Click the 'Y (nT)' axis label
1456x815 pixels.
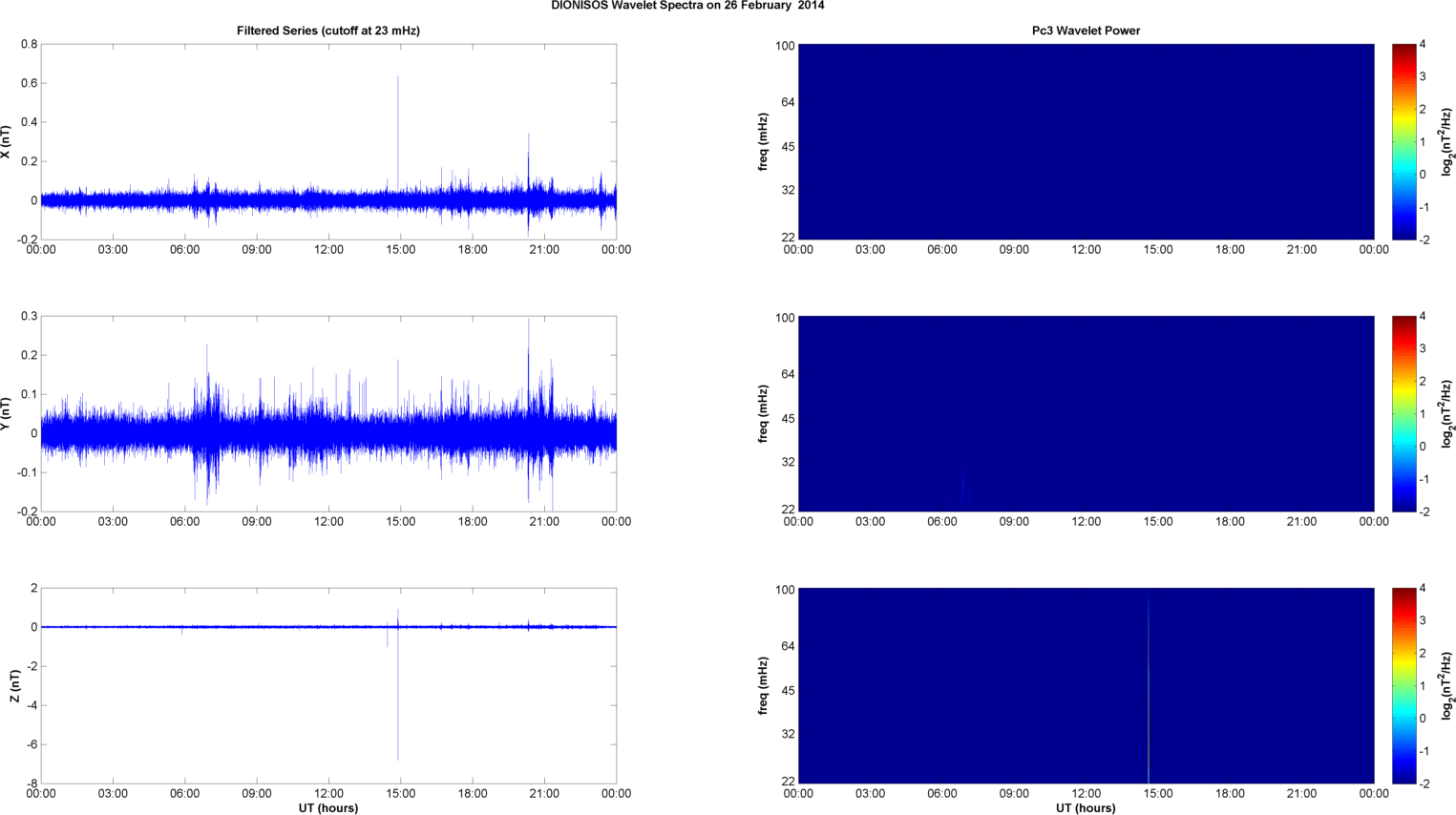point(6,414)
